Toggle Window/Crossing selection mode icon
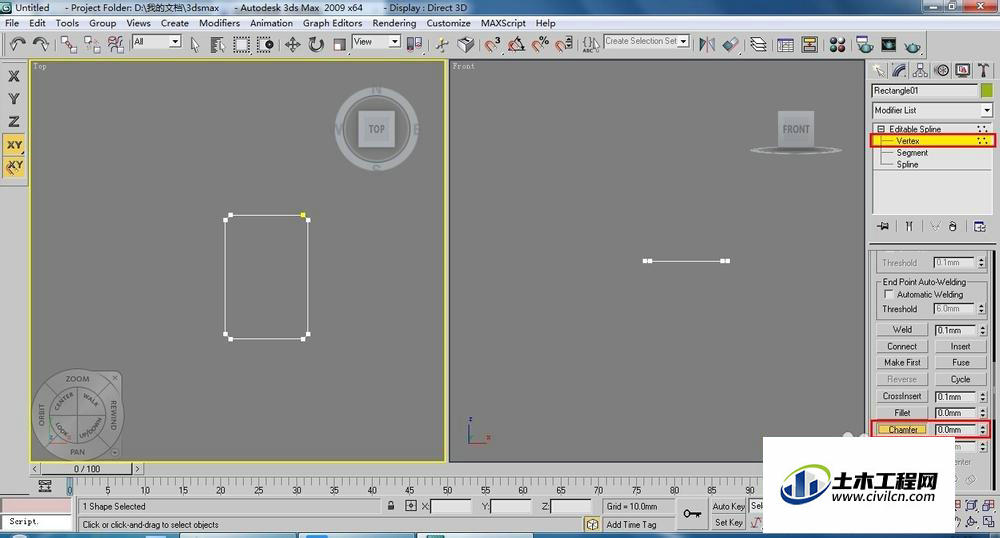This screenshot has width=1000, height=538. click(x=265, y=45)
